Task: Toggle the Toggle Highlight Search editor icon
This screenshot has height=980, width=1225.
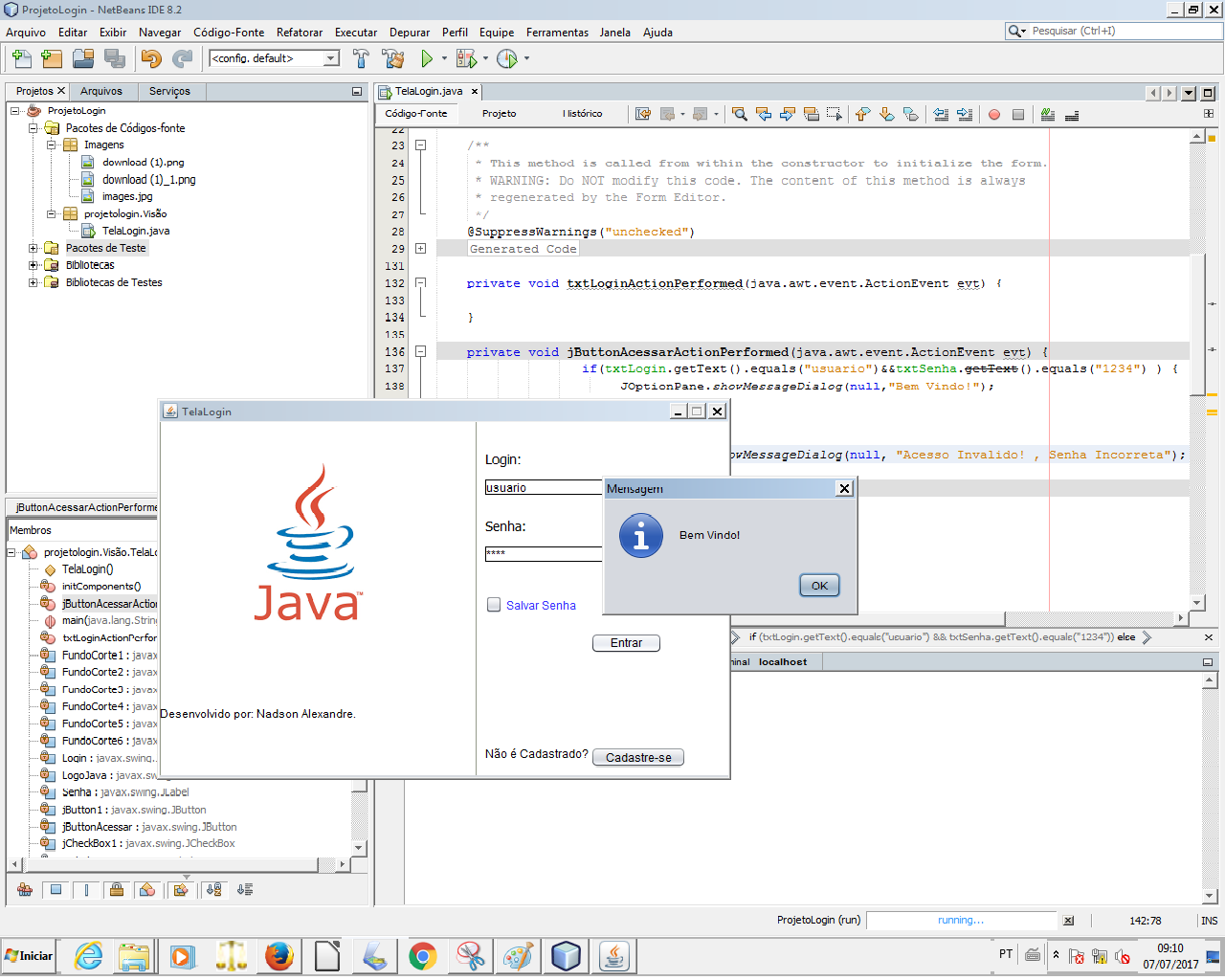Action: pyautogui.click(x=812, y=114)
